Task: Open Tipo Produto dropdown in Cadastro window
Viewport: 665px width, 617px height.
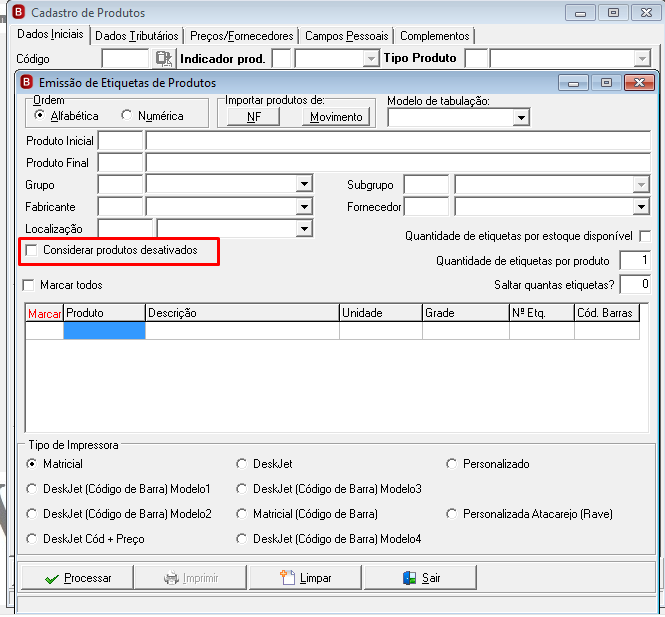Action: point(642,58)
